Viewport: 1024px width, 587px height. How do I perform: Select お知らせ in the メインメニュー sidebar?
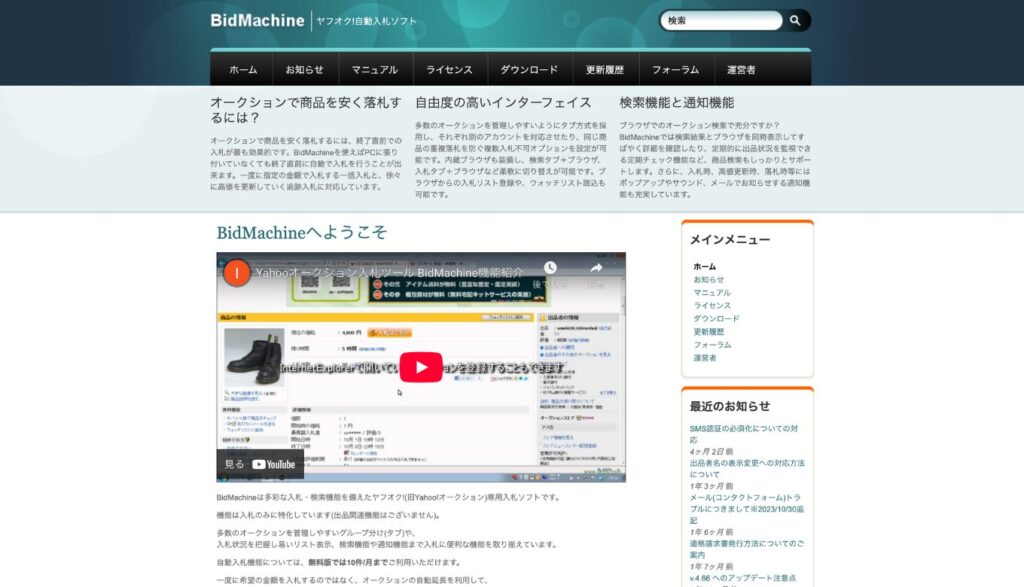click(709, 279)
